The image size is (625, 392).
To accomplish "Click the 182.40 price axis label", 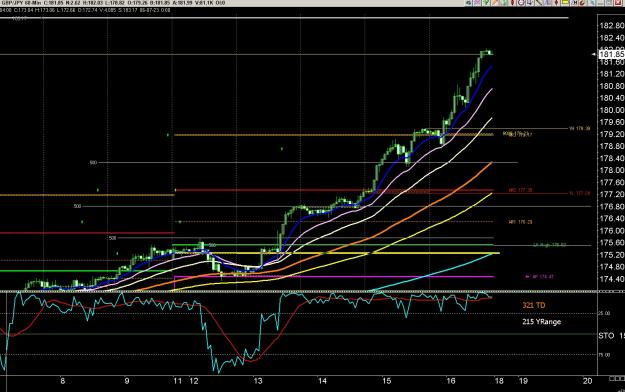I will point(612,38).
